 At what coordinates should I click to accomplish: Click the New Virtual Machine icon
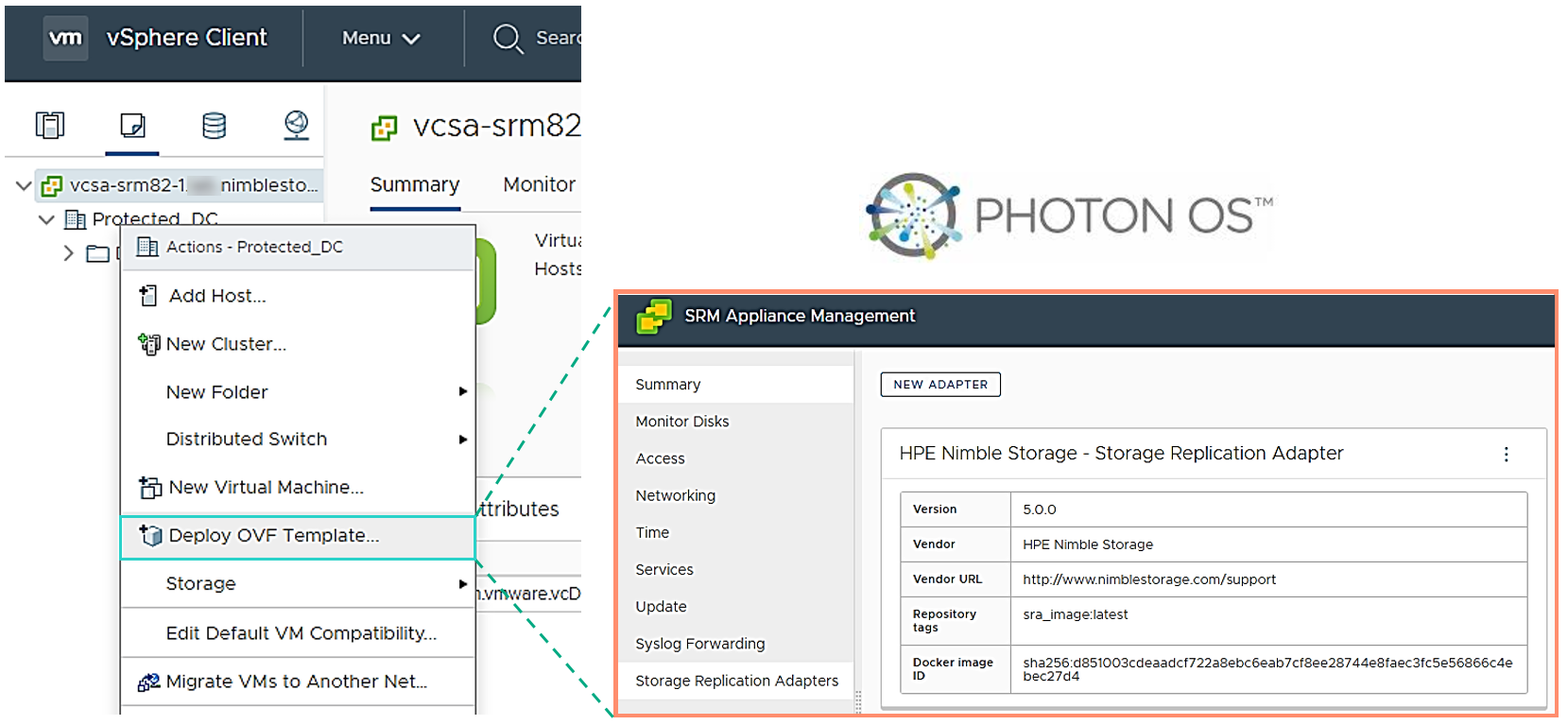point(149,487)
